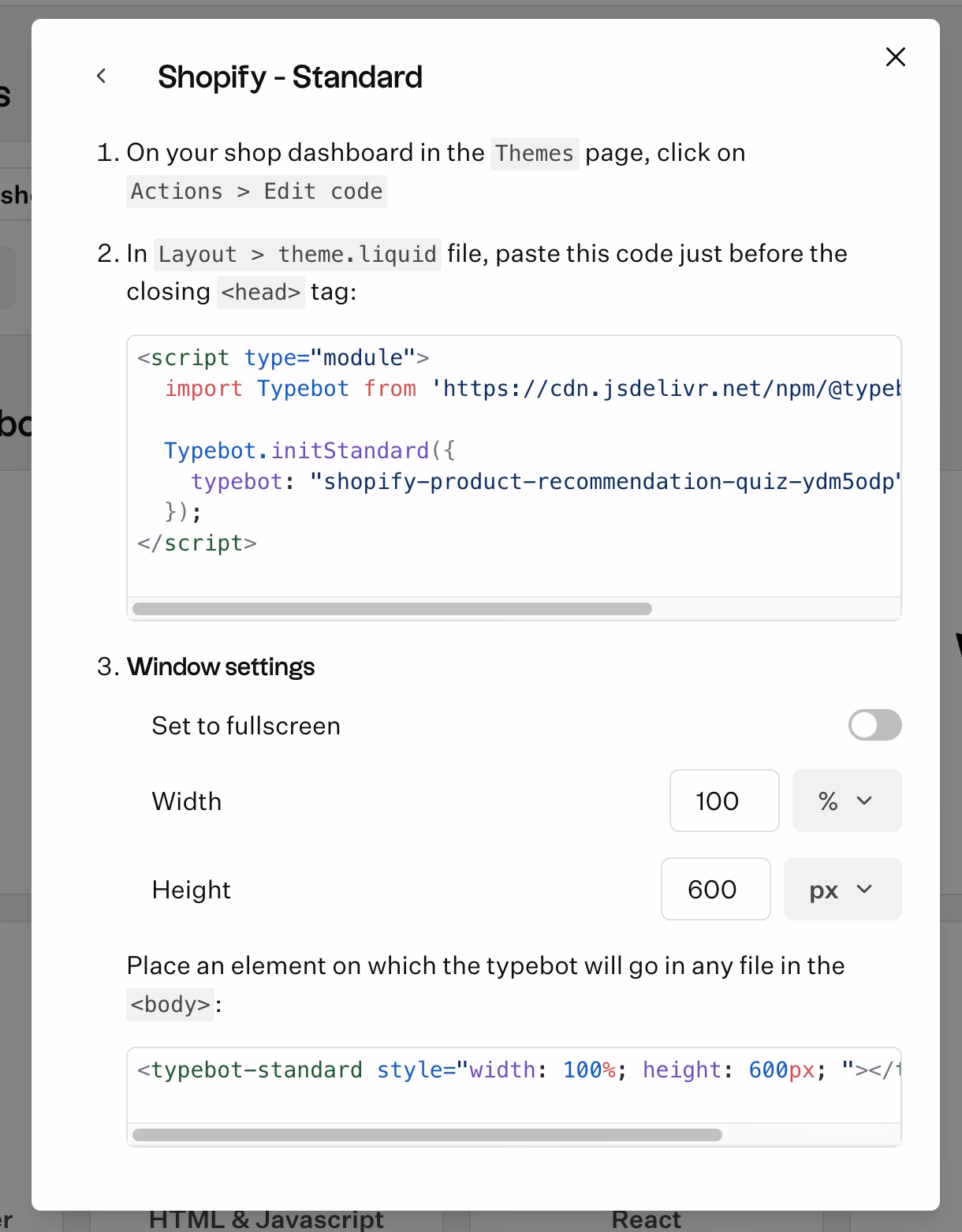The width and height of the screenshot is (962, 1232).
Task: Click the Actions > Edit code snippet
Action: [256, 192]
